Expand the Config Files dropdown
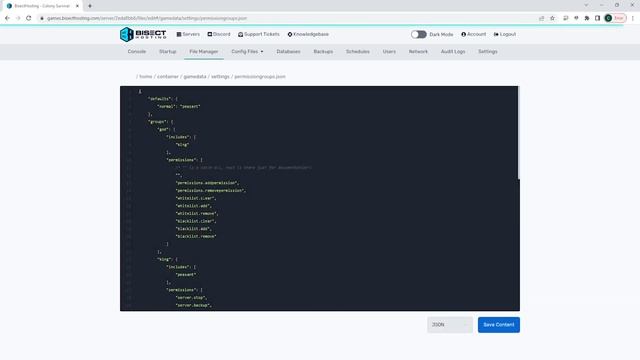This screenshot has width=640, height=360. pyautogui.click(x=247, y=52)
